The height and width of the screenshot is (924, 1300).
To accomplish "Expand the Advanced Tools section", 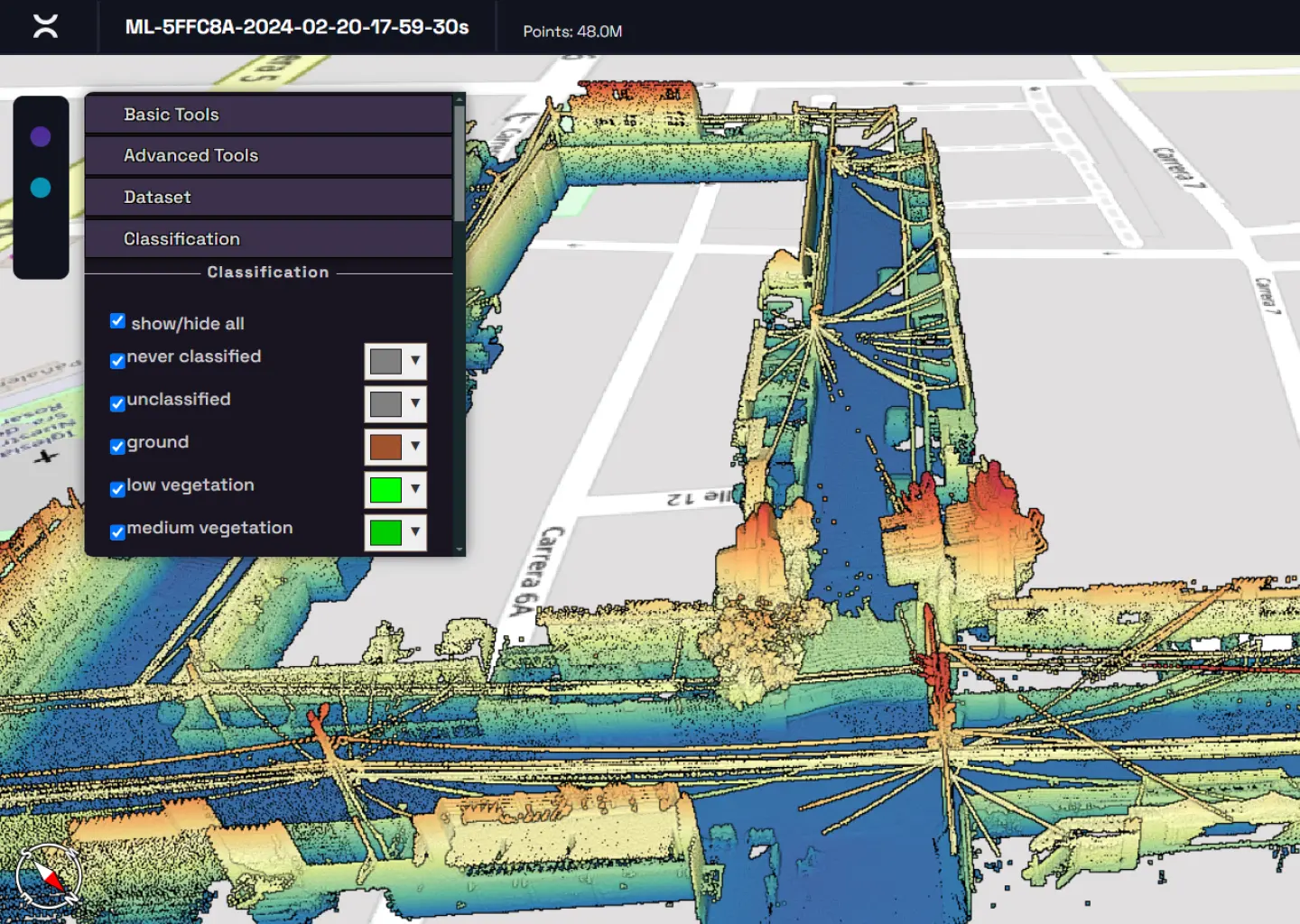I will 268,155.
